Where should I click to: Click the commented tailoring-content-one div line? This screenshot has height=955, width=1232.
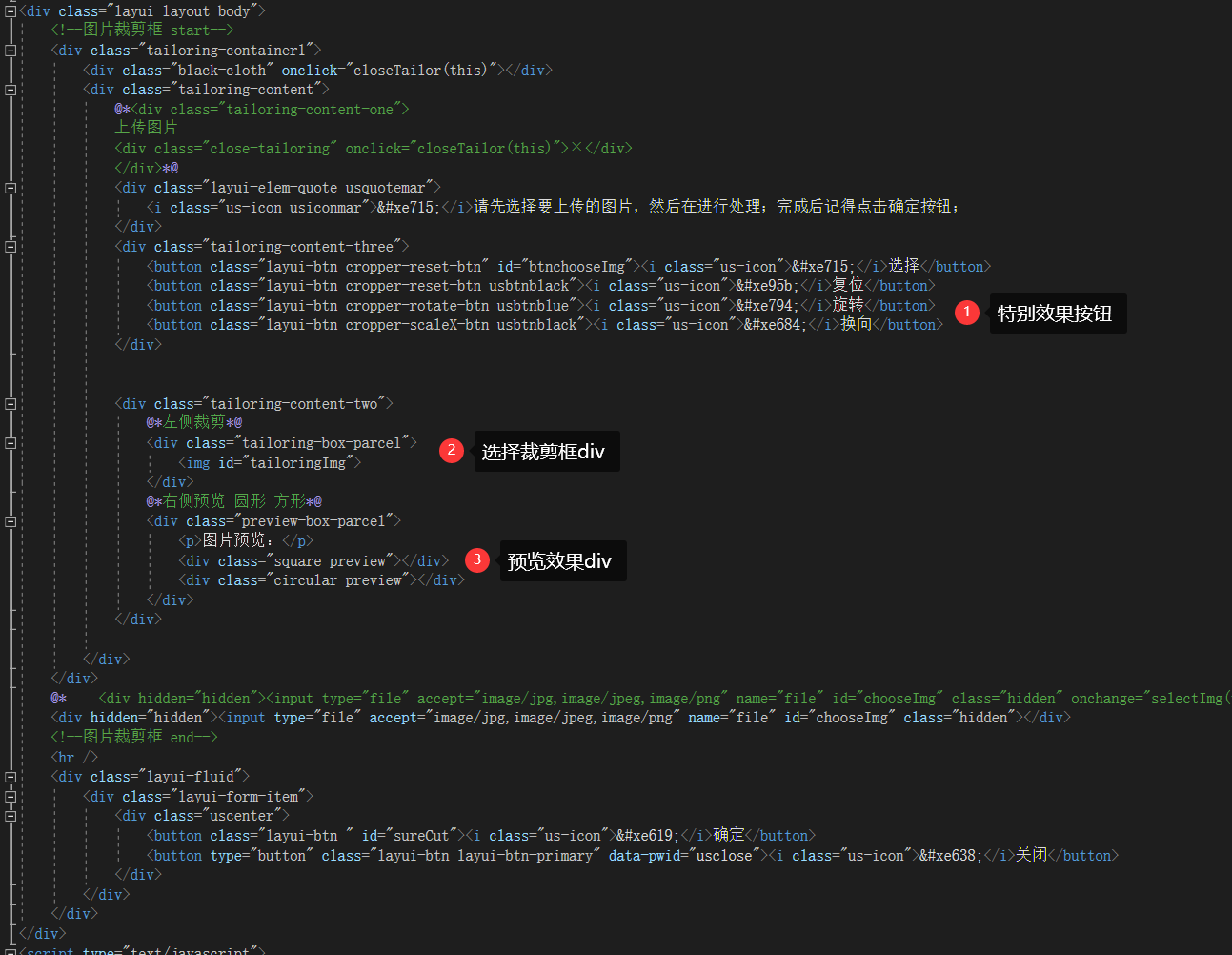(262, 110)
